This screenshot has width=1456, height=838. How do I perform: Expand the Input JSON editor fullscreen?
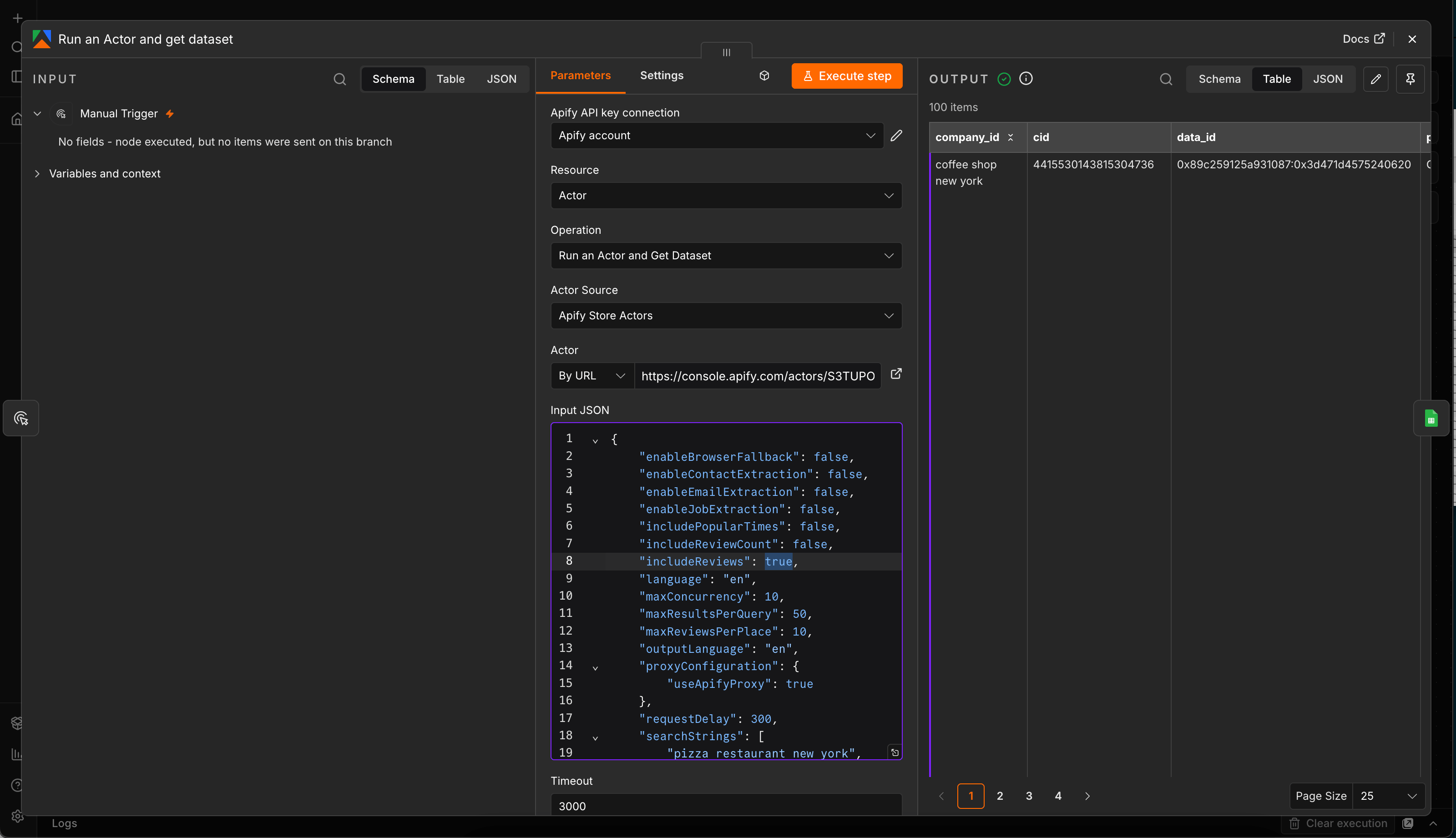(895, 752)
